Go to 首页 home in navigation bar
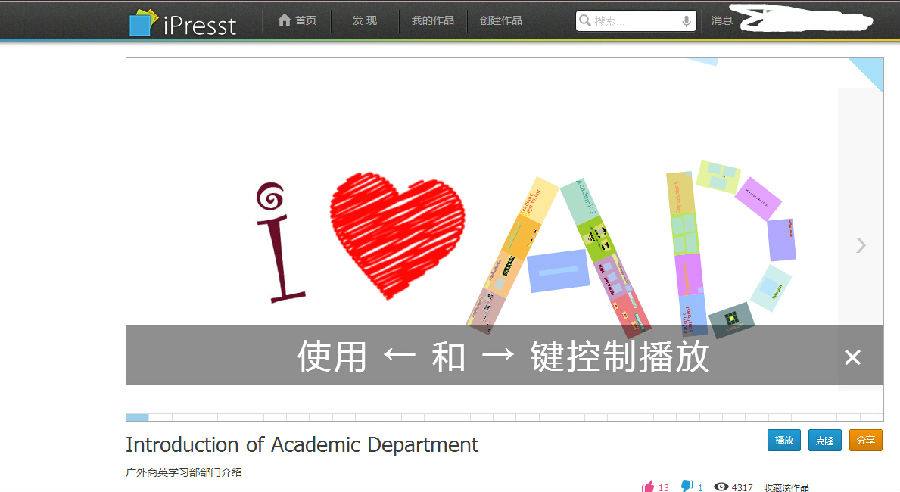The width and height of the screenshot is (900, 492). click(x=297, y=21)
